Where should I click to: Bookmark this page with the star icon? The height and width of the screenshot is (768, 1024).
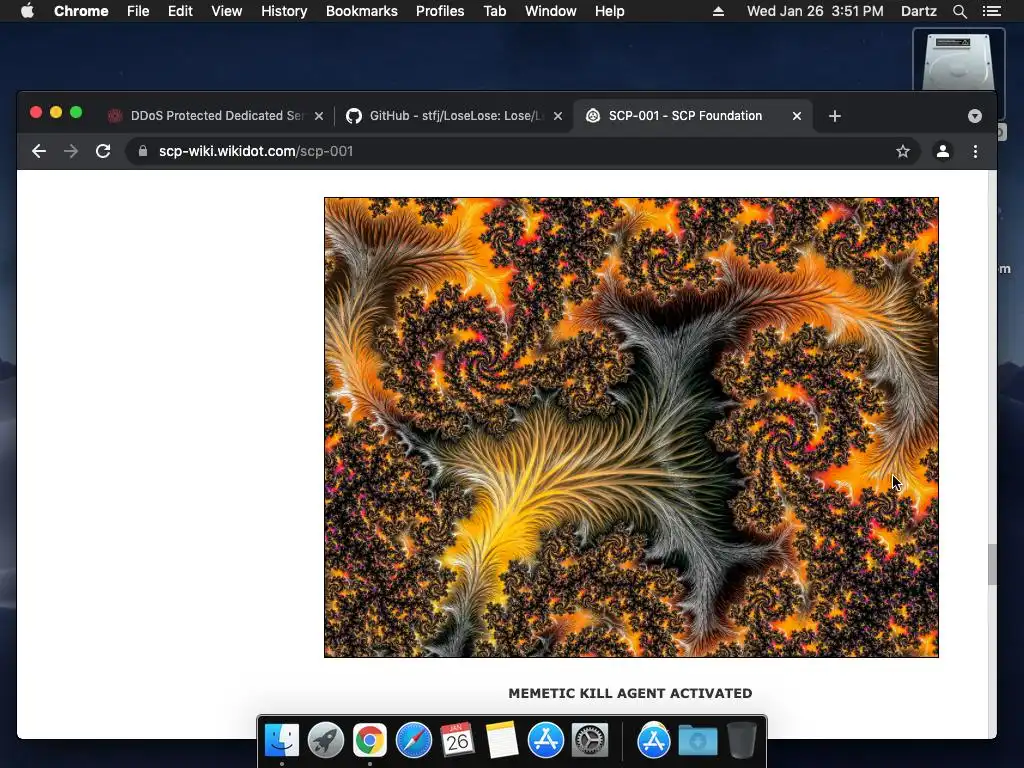pos(903,152)
